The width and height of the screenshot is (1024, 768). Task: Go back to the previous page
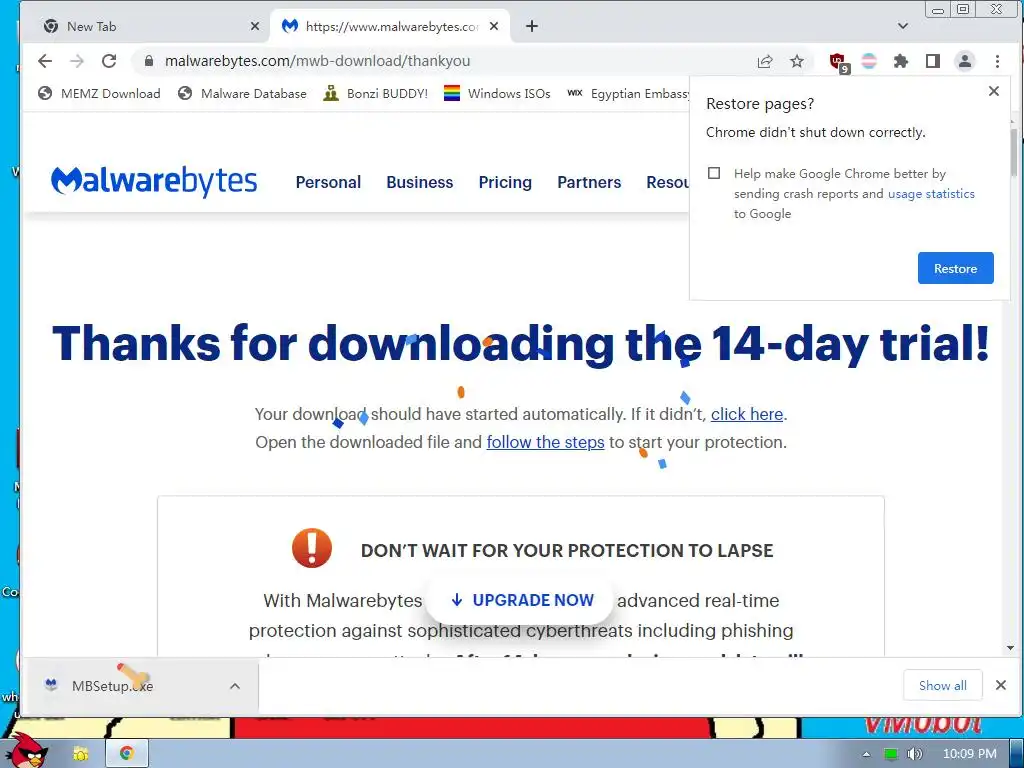coord(44,61)
